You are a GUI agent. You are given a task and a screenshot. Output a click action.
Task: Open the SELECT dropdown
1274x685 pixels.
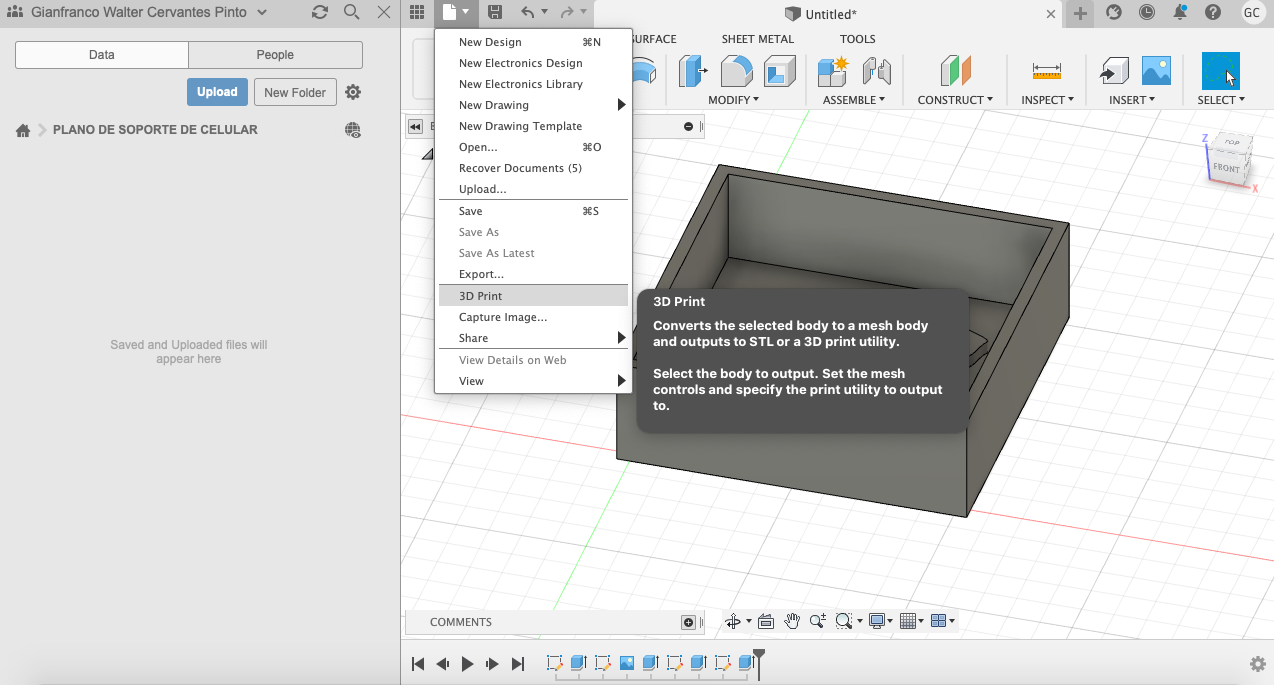point(1221,100)
